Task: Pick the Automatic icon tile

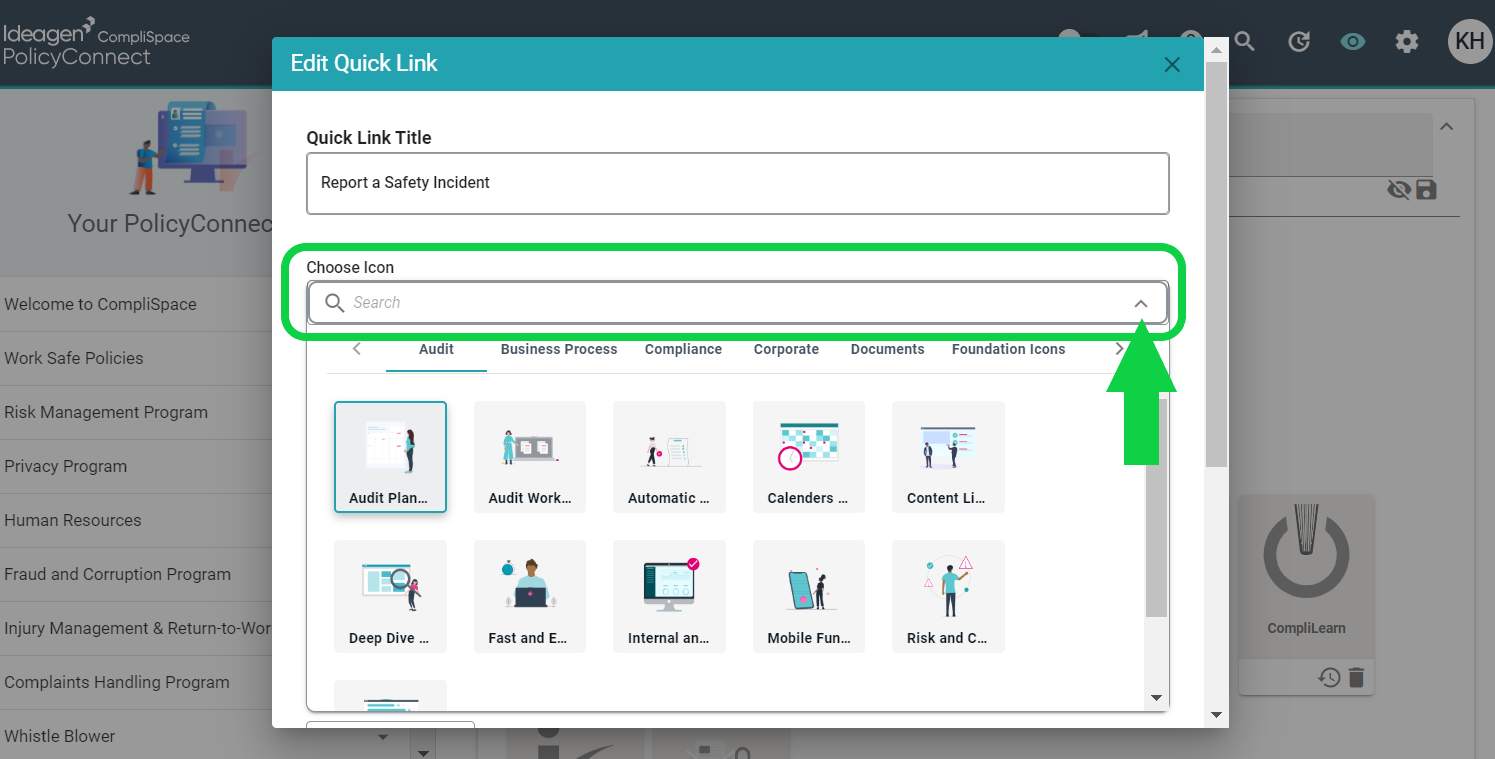Action: 669,457
